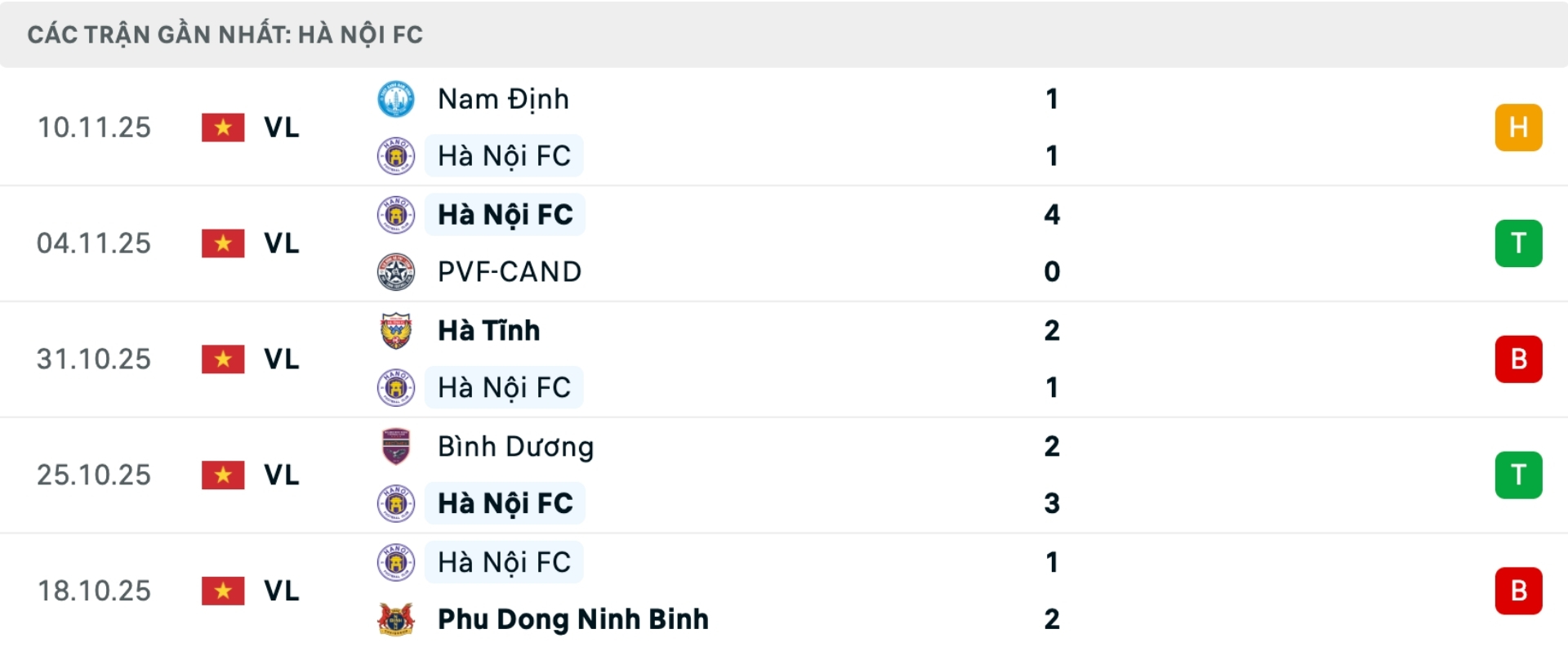Click the green T win badge for PVF-CAND match

[x=1519, y=243]
